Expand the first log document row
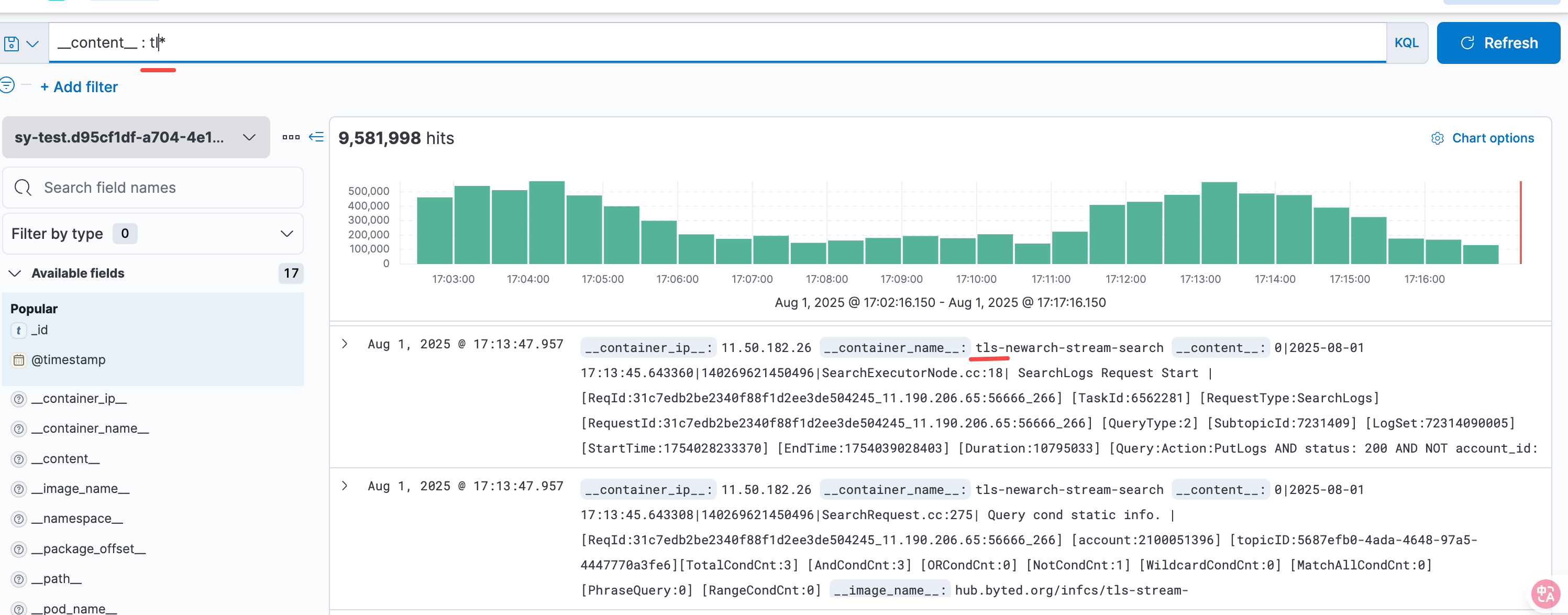 (345, 344)
